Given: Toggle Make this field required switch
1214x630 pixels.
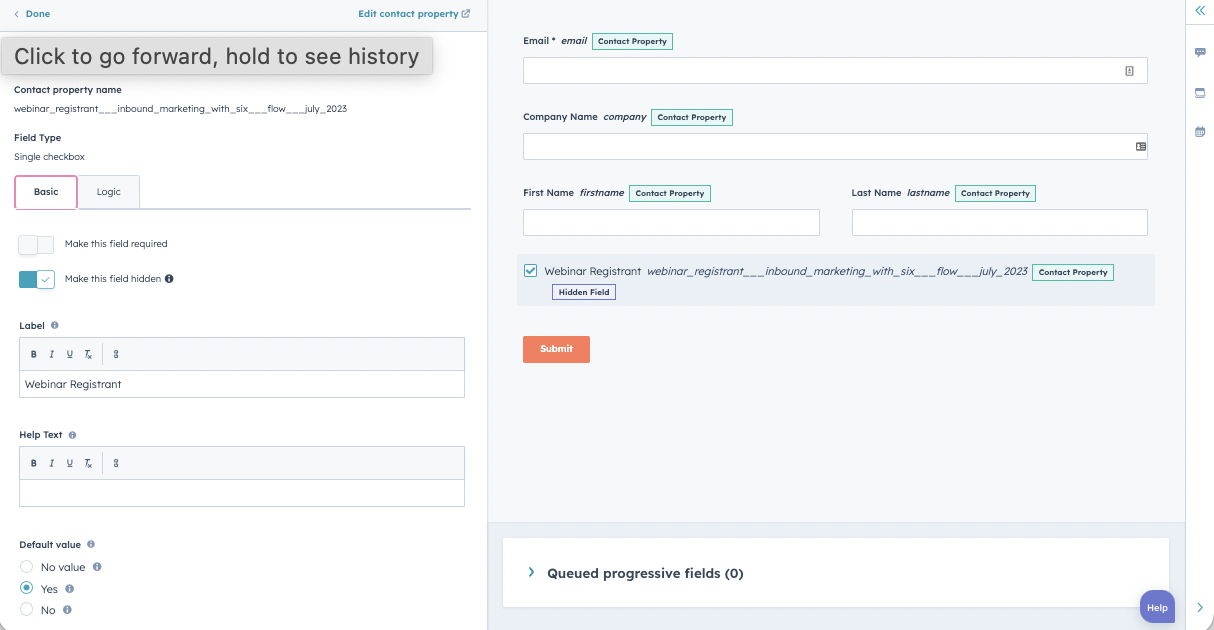Looking at the screenshot, I should click(x=36, y=244).
